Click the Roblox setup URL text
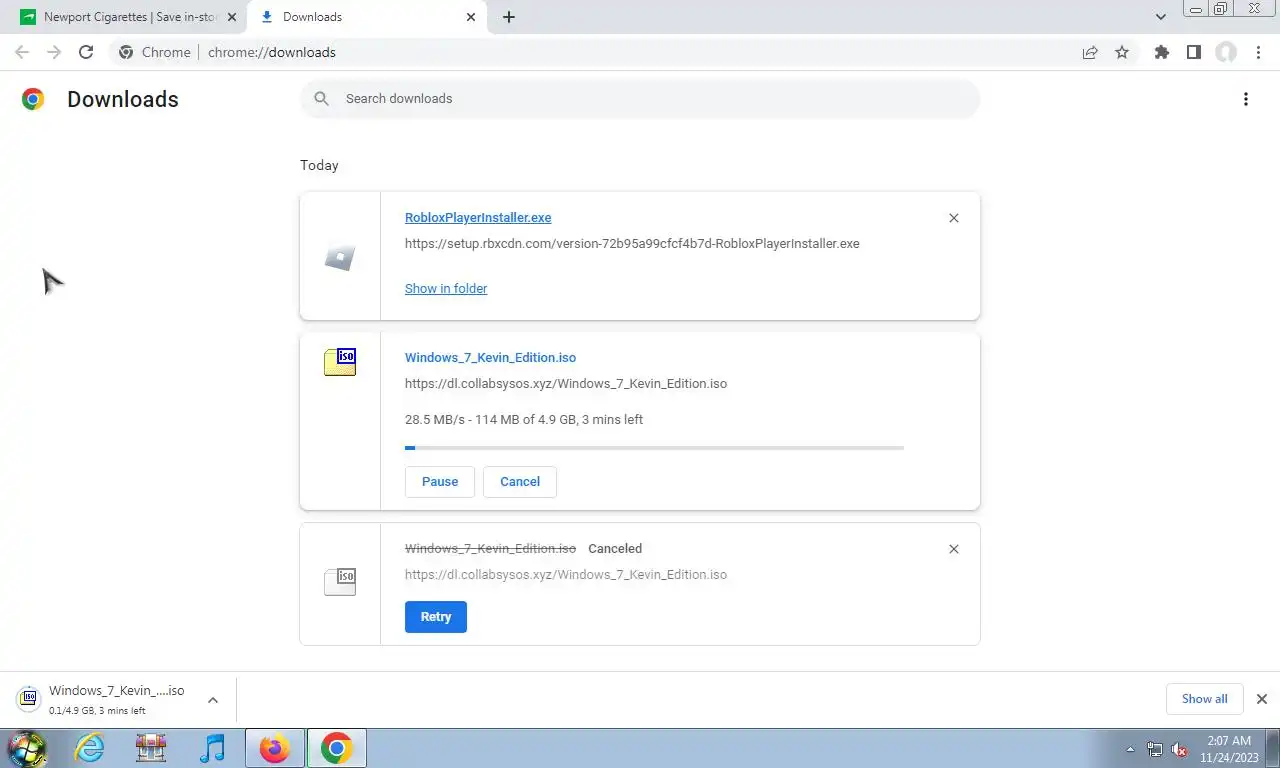The width and height of the screenshot is (1280, 768). (x=632, y=244)
